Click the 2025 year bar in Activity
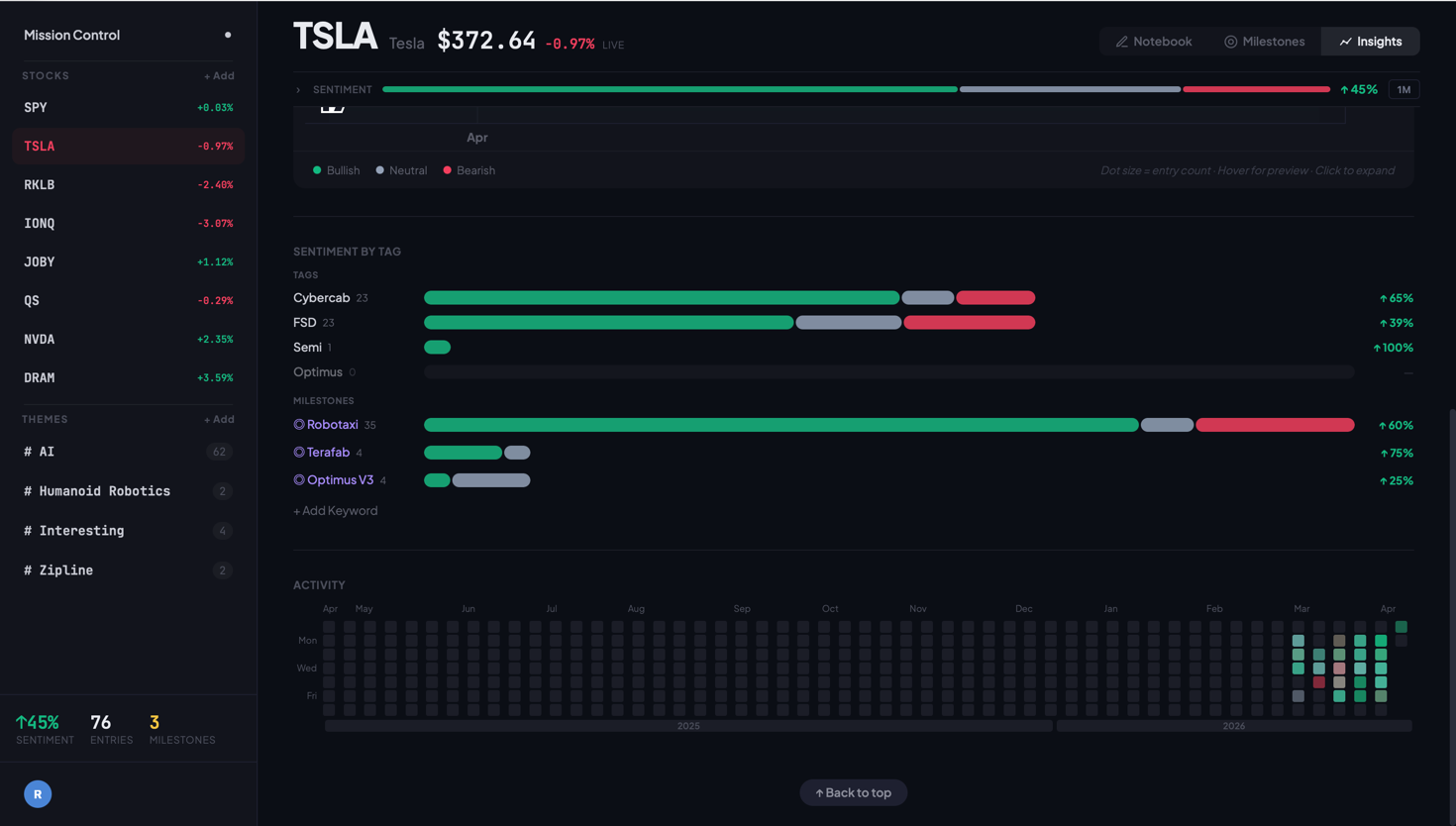1456x826 pixels. click(x=688, y=726)
